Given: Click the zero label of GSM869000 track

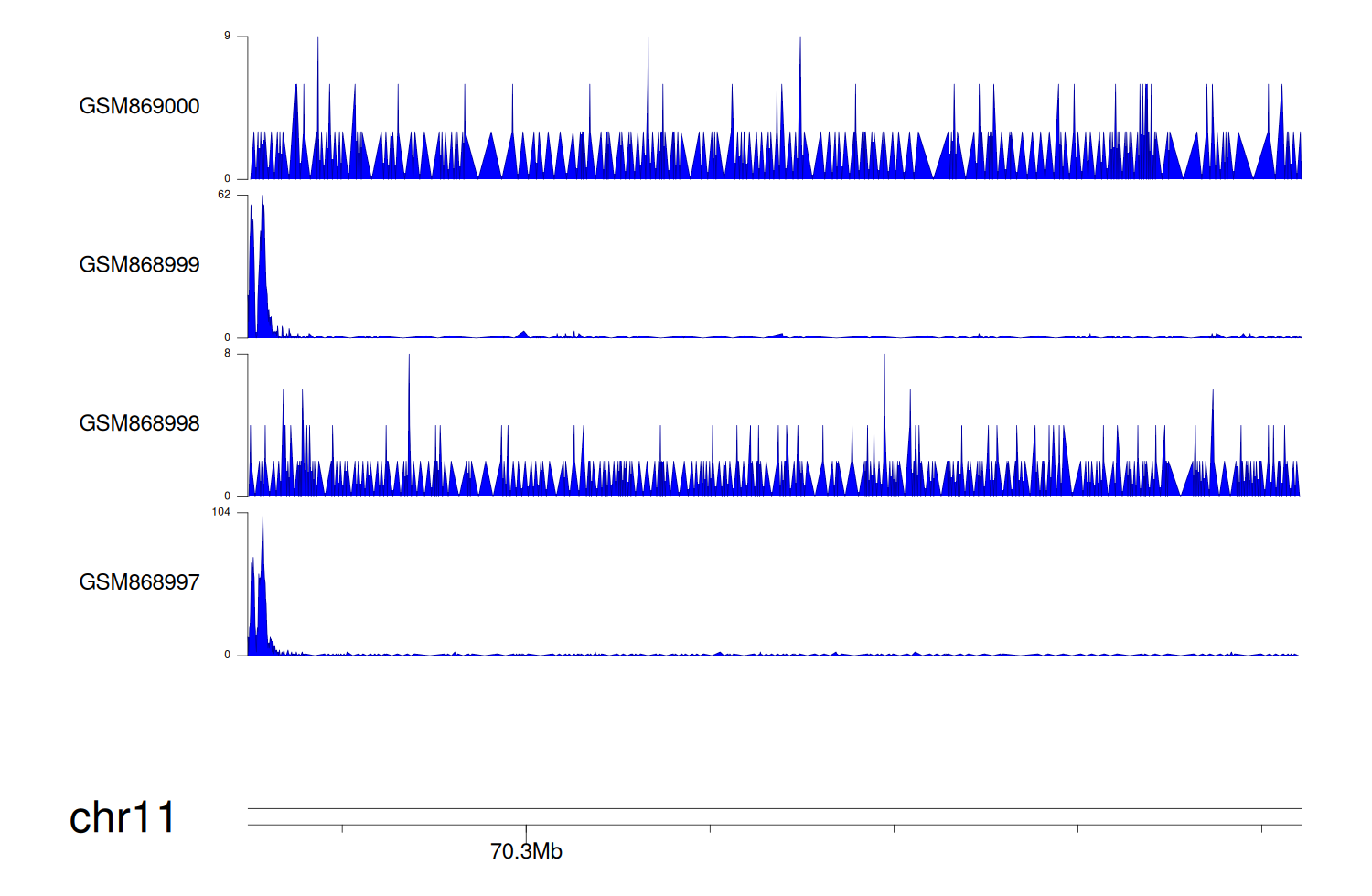Looking at the screenshot, I should [228, 178].
